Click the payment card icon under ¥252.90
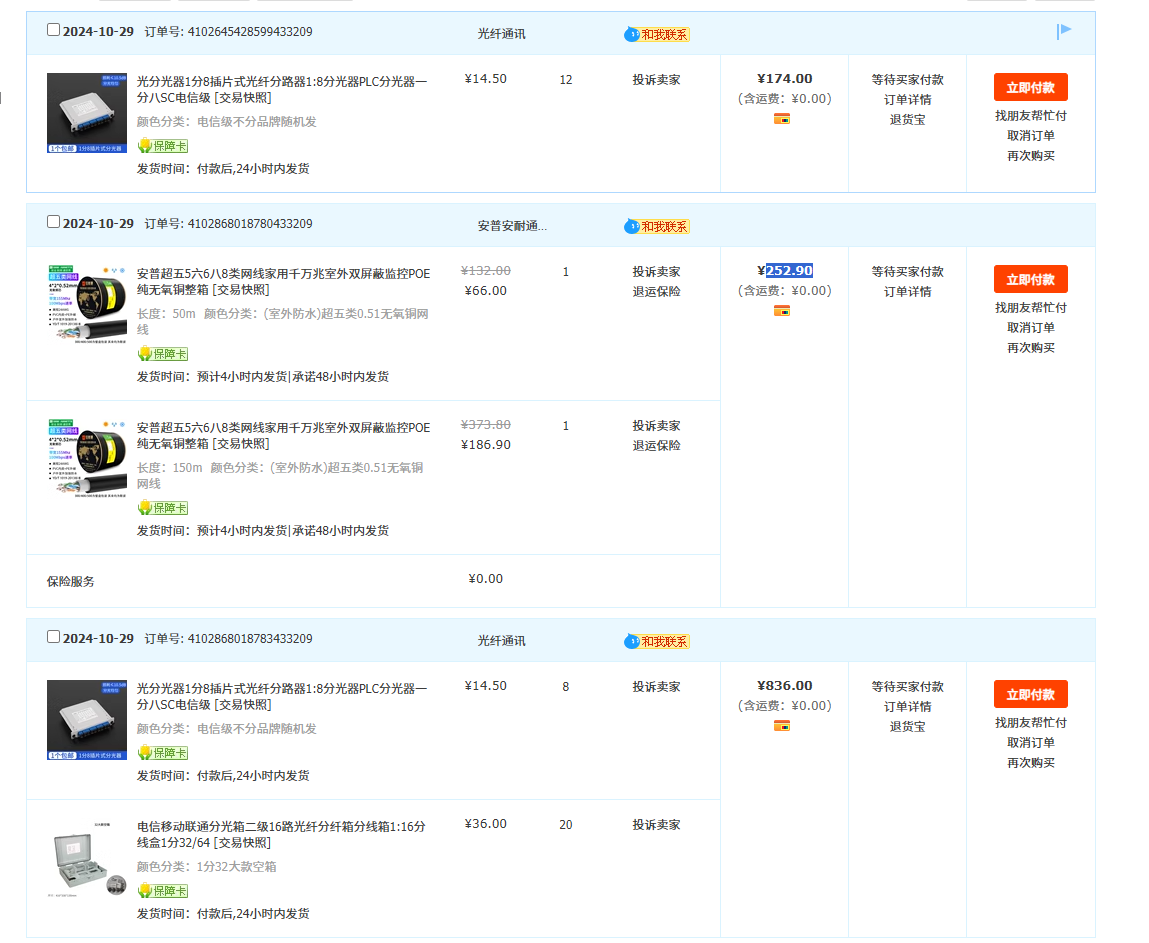Image resolution: width=1149 pixels, height=943 pixels. 782,311
